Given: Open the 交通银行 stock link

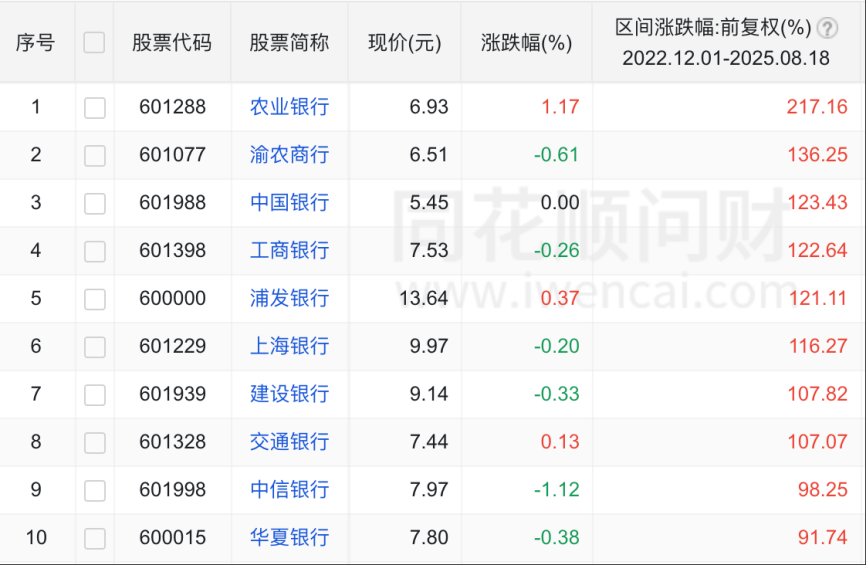Looking at the screenshot, I should [289, 441].
